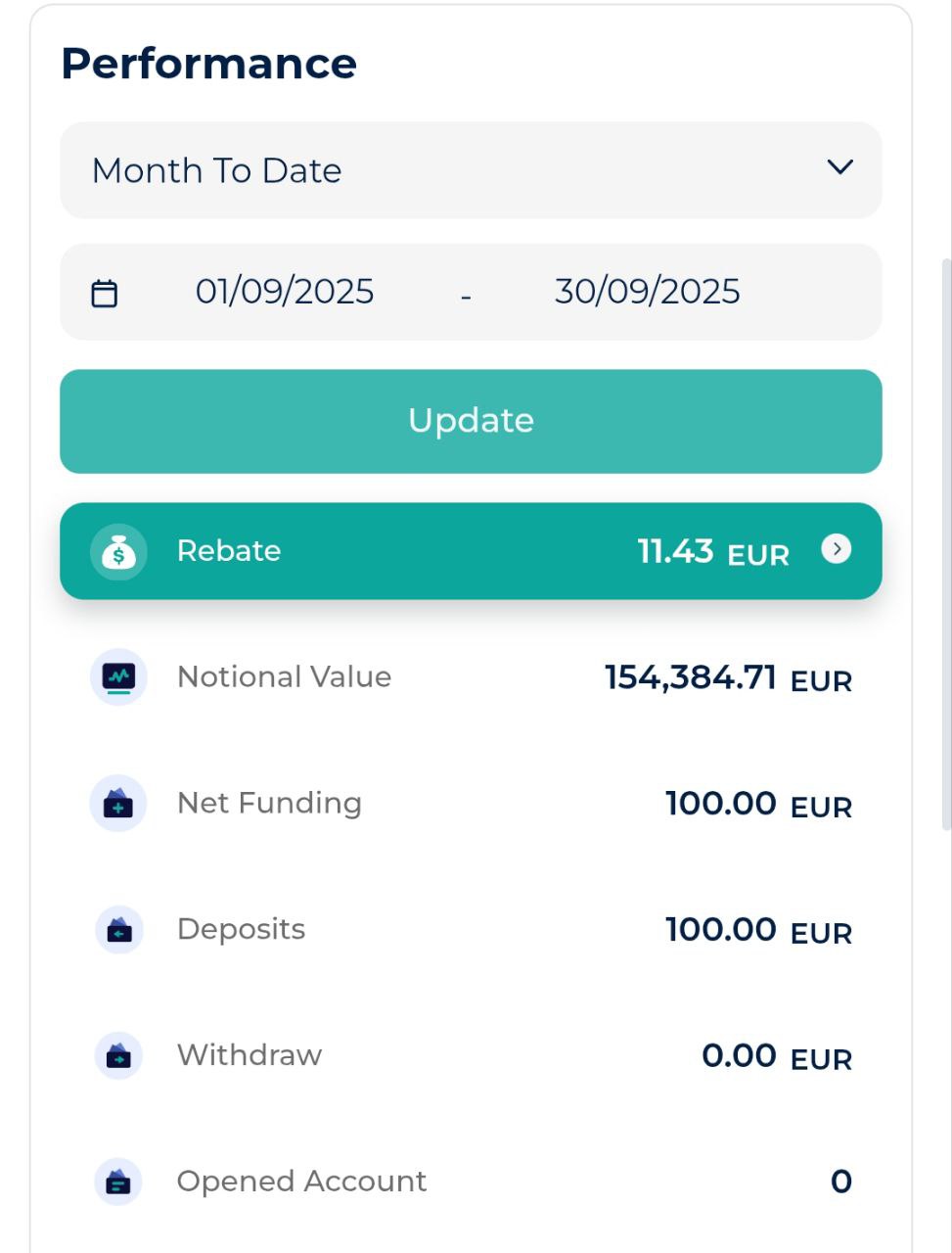Click the Withdraw amount 0.00 EUR
Screen dimensions: 952x1253
[776, 1056]
